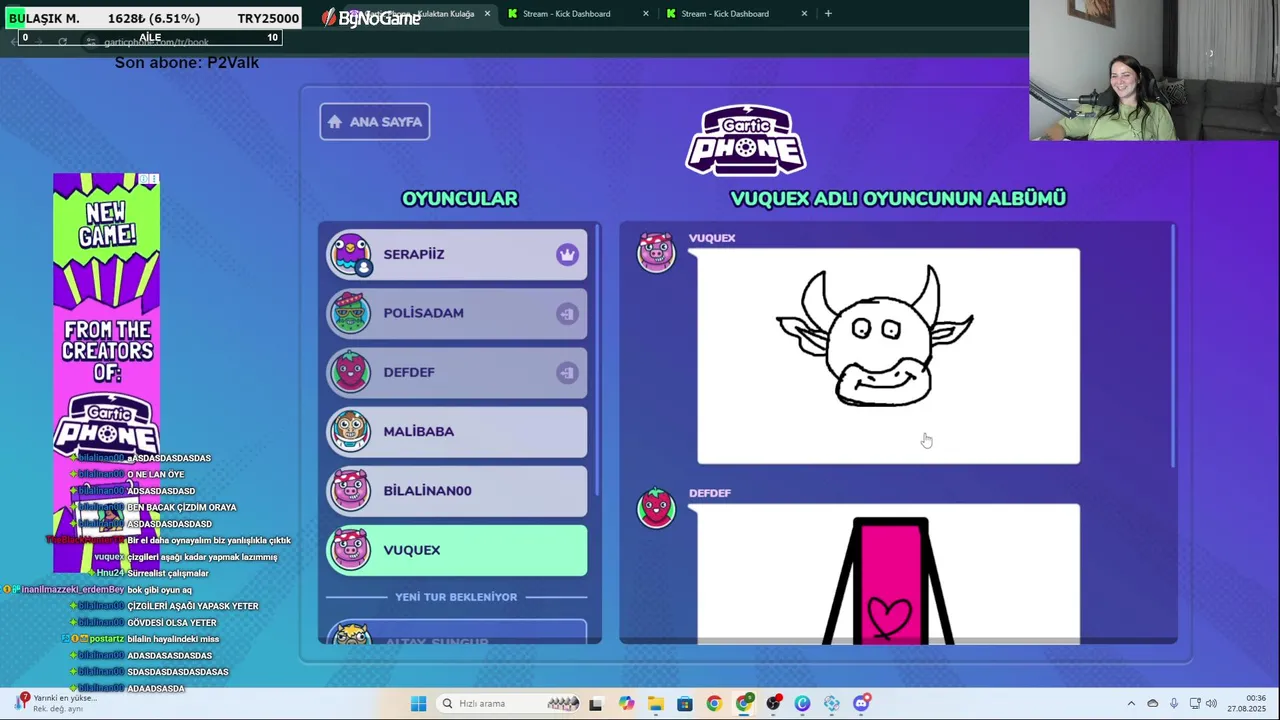Open Discord from the taskbar

pos(861,704)
